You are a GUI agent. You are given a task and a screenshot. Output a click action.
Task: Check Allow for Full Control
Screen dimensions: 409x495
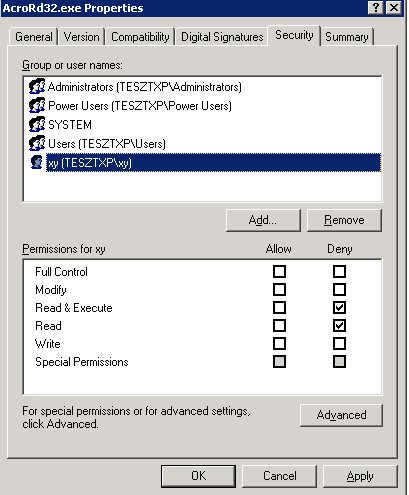[x=279, y=271]
